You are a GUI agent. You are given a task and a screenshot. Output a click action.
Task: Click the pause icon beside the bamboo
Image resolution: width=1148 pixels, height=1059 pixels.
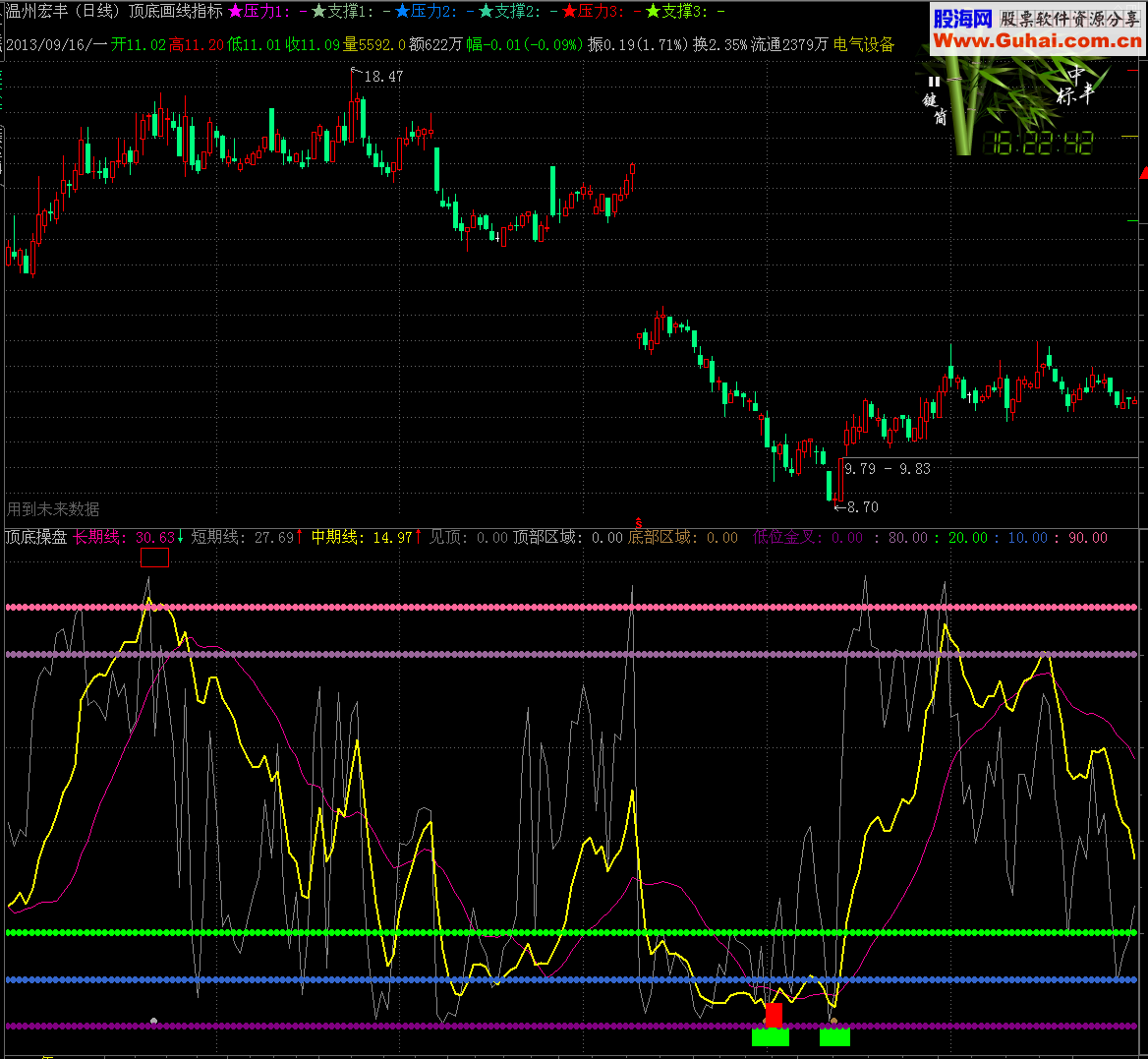tap(934, 82)
